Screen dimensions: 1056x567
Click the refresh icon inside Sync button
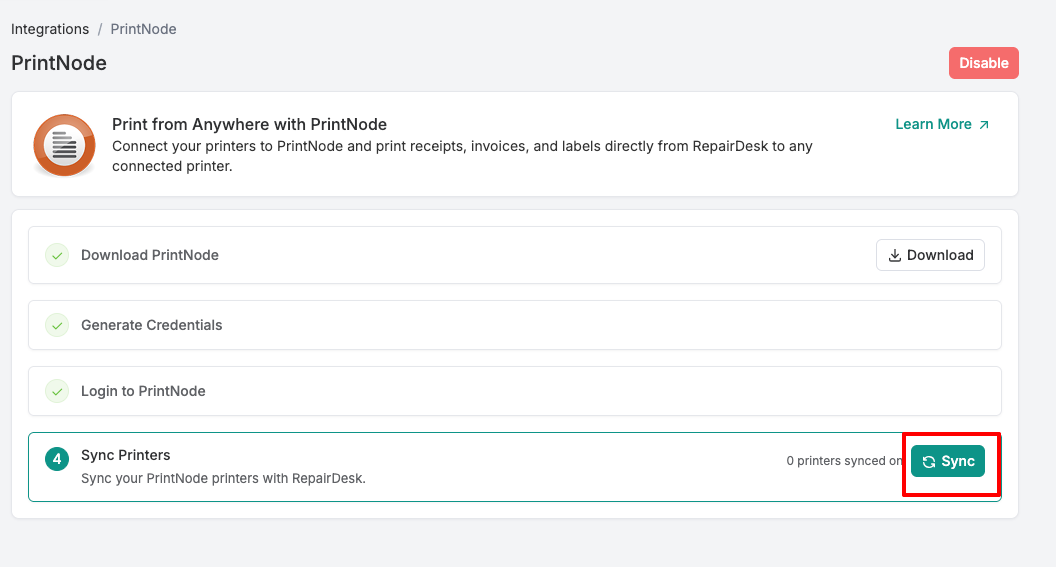tap(929, 461)
